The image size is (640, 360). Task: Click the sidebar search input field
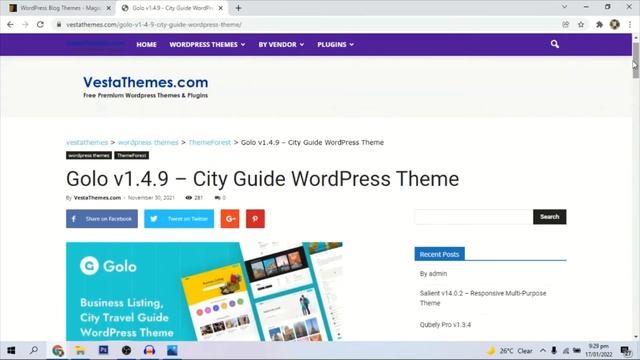pyautogui.click(x=474, y=217)
